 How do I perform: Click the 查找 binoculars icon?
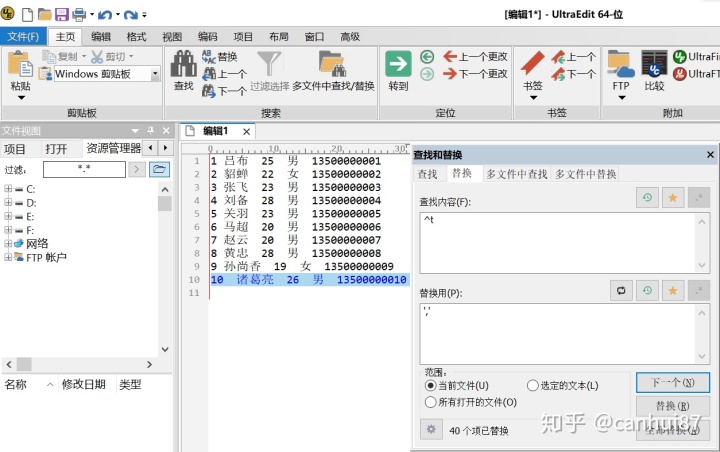pyautogui.click(x=183, y=64)
